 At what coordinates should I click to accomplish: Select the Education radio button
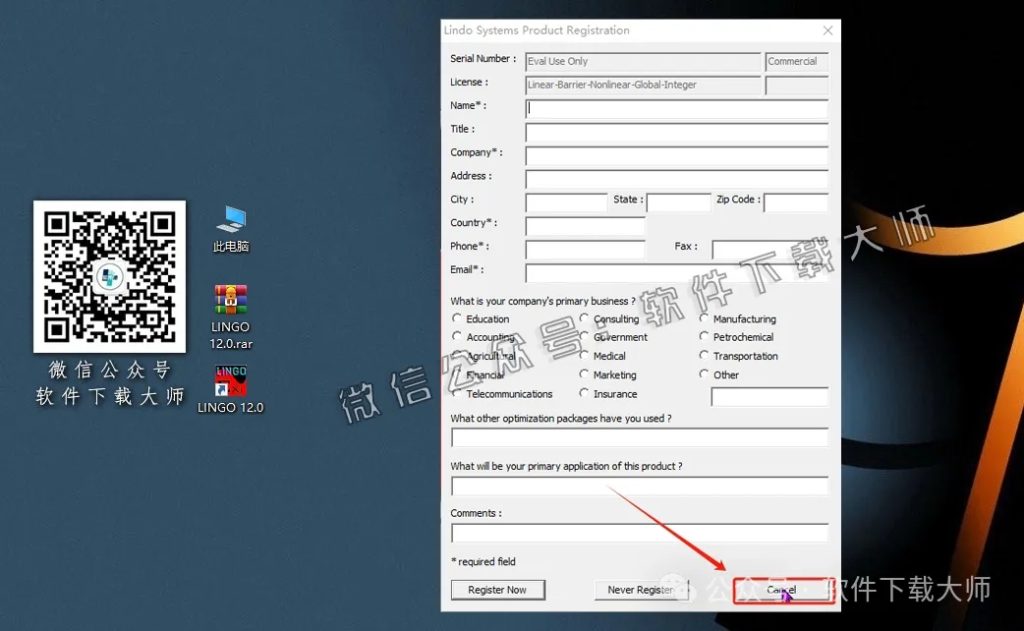tap(458, 319)
